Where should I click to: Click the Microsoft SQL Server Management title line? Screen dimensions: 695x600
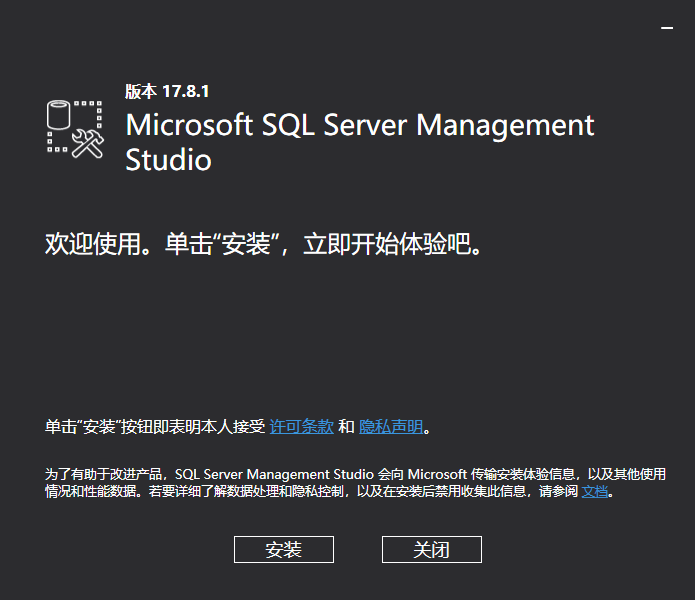359,126
